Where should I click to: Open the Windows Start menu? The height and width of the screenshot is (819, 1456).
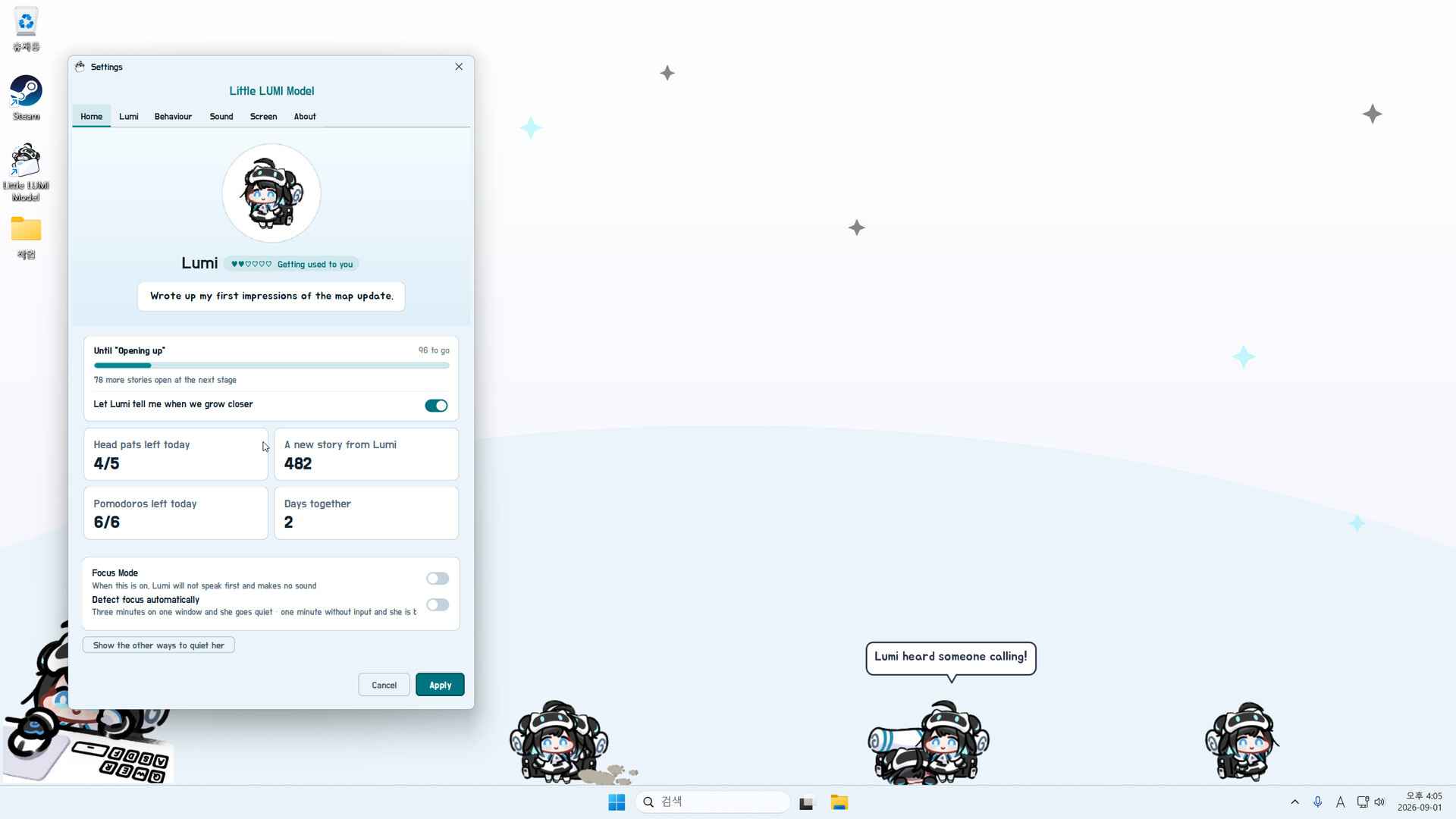617,802
